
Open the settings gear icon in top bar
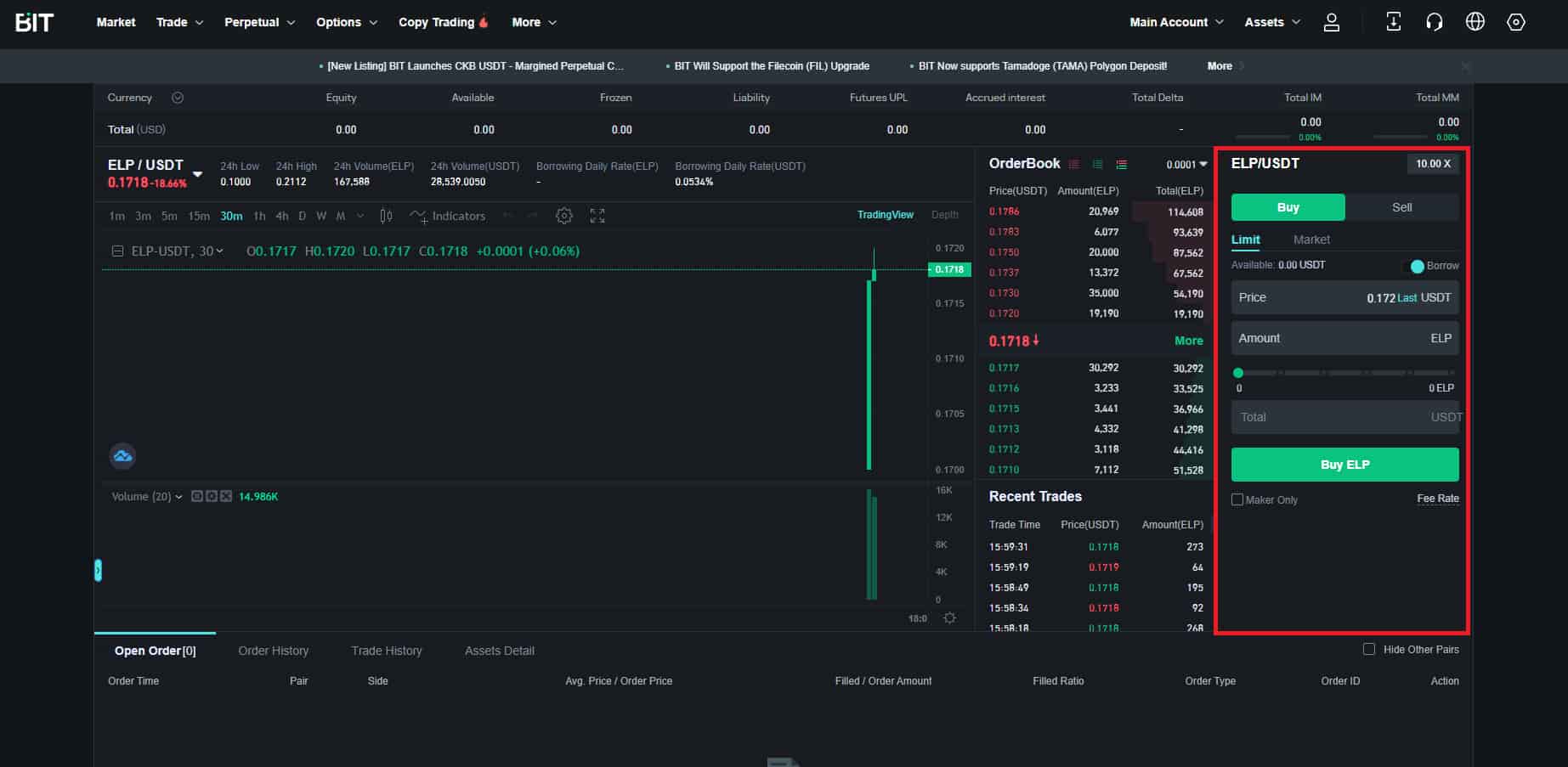(1516, 22)
